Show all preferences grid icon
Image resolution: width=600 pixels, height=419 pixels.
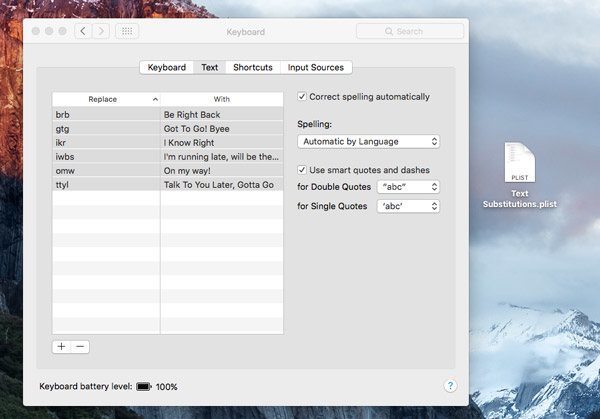(127, 31)
